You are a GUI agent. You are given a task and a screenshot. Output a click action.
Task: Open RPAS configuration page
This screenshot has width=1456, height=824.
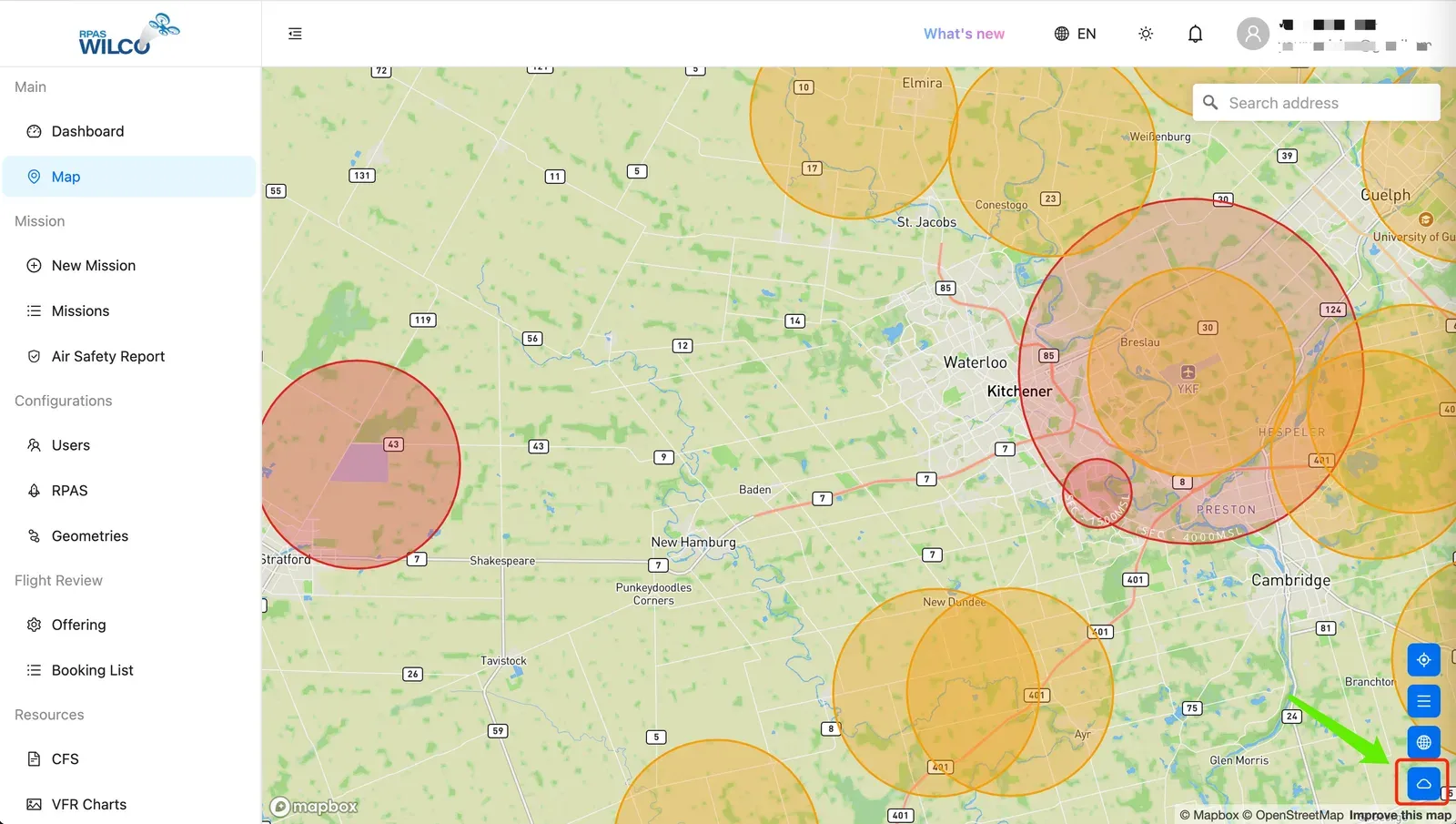(x=129, y=491)
